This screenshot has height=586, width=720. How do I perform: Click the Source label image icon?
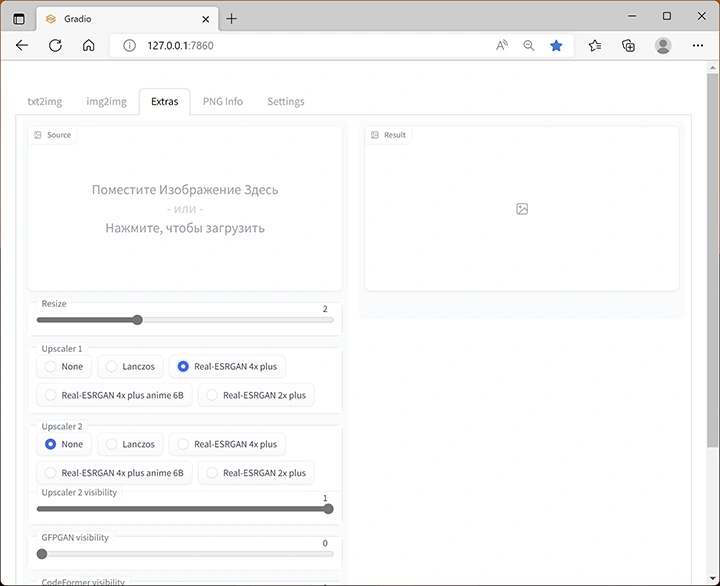[x=38, y=135]
